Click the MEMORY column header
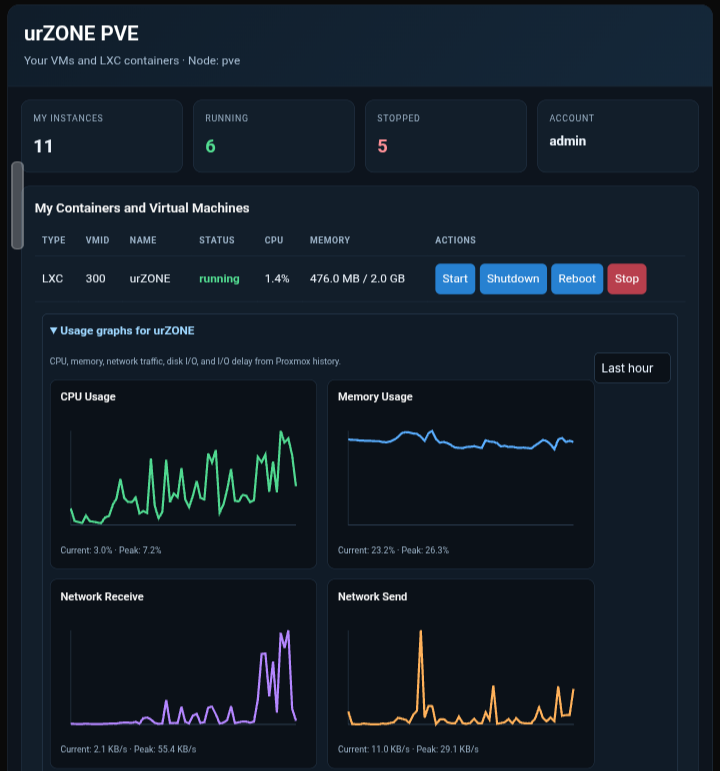 (330, 240)
